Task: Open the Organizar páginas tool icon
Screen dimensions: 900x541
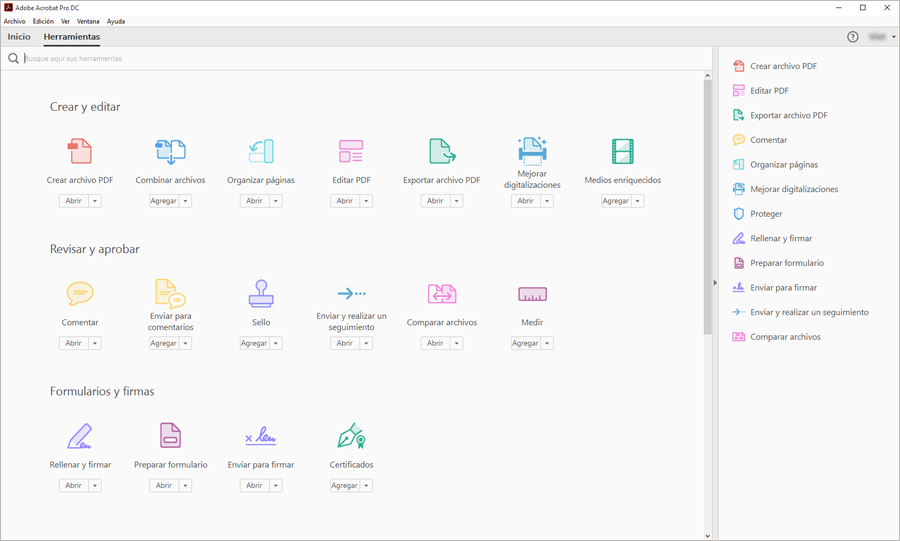Action: click(x=261, y=151)
